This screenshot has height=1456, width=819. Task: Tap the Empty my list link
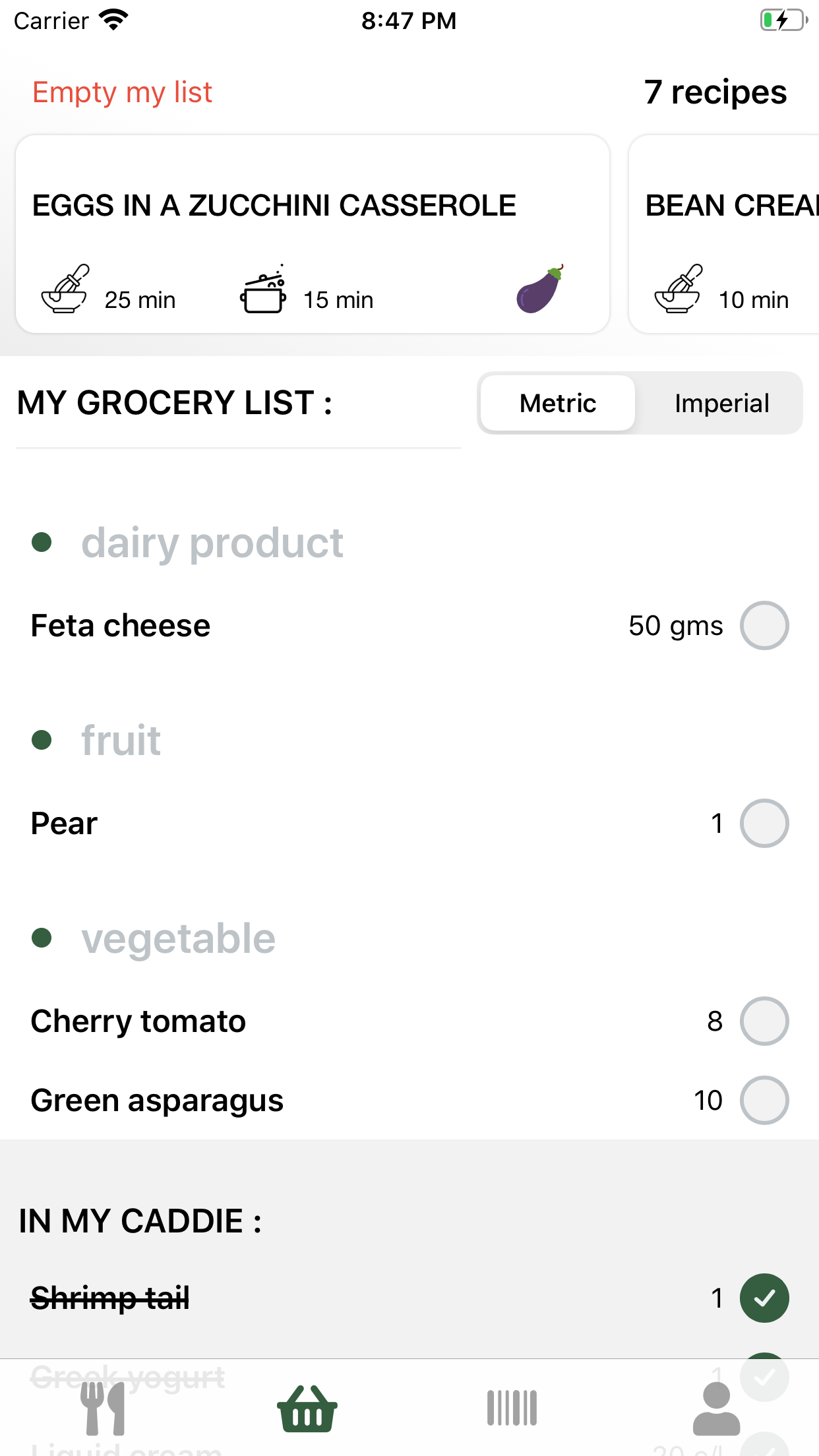pos(123,92)
